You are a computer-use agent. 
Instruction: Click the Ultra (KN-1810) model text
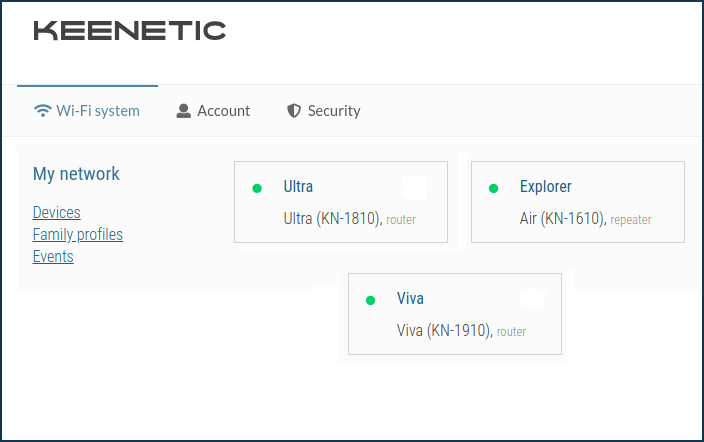point(334,219)
